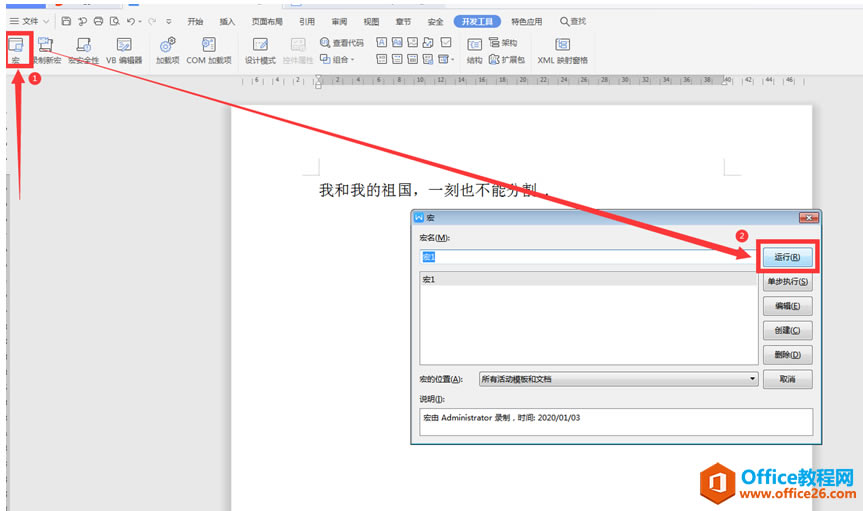Click 删除(D) delete button in dialog
Viewport: 863px width, 511px height.
(788, 355)
